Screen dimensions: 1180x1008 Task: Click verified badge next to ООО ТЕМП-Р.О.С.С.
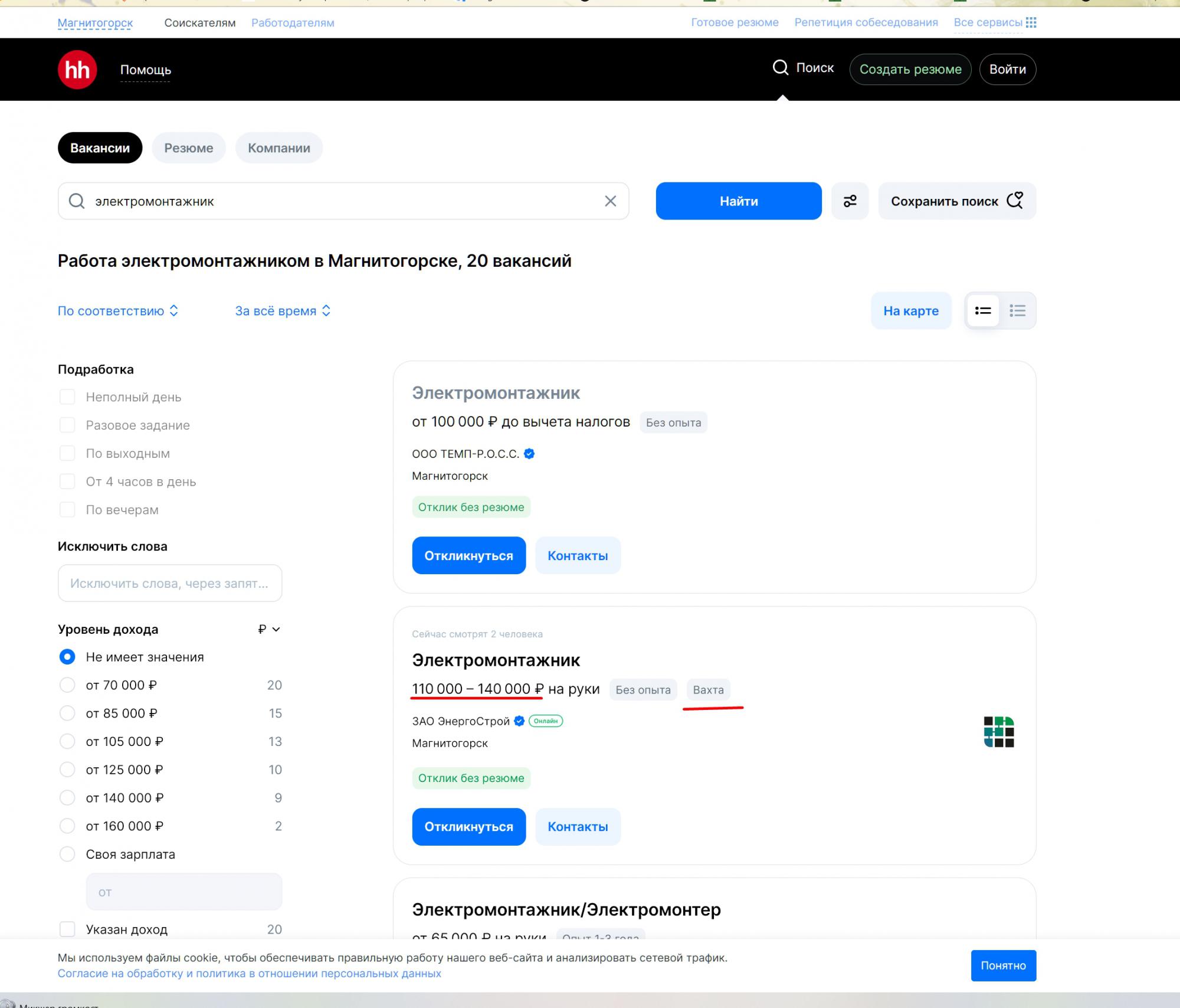(x=529, y=454)
